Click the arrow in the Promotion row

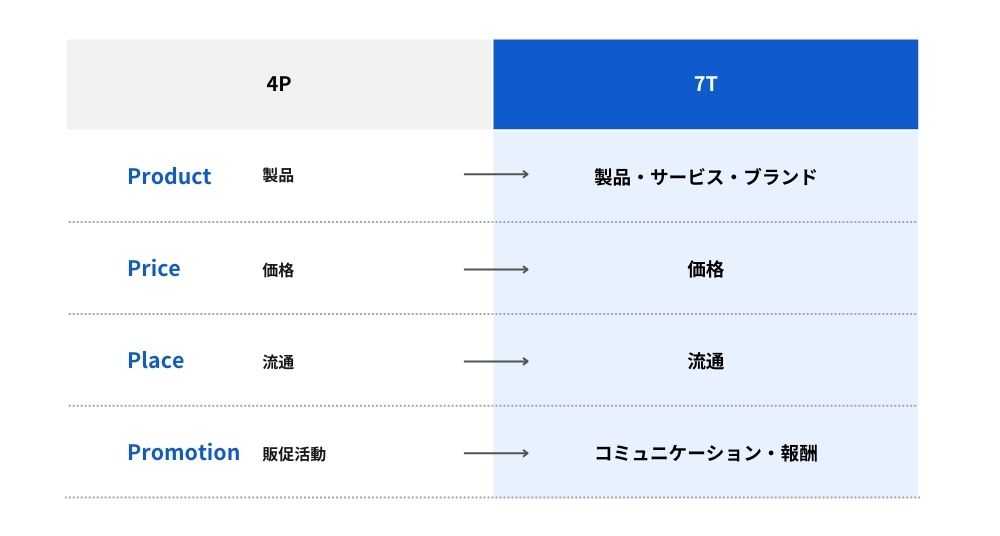click(x=496, y=453)
